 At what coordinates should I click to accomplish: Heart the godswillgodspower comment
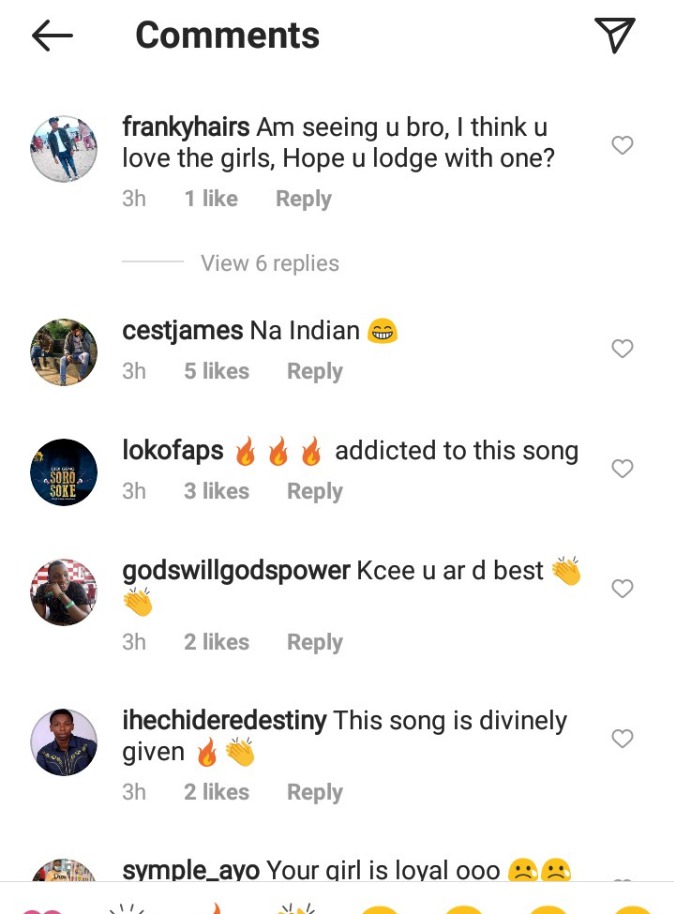click(622, 588)
